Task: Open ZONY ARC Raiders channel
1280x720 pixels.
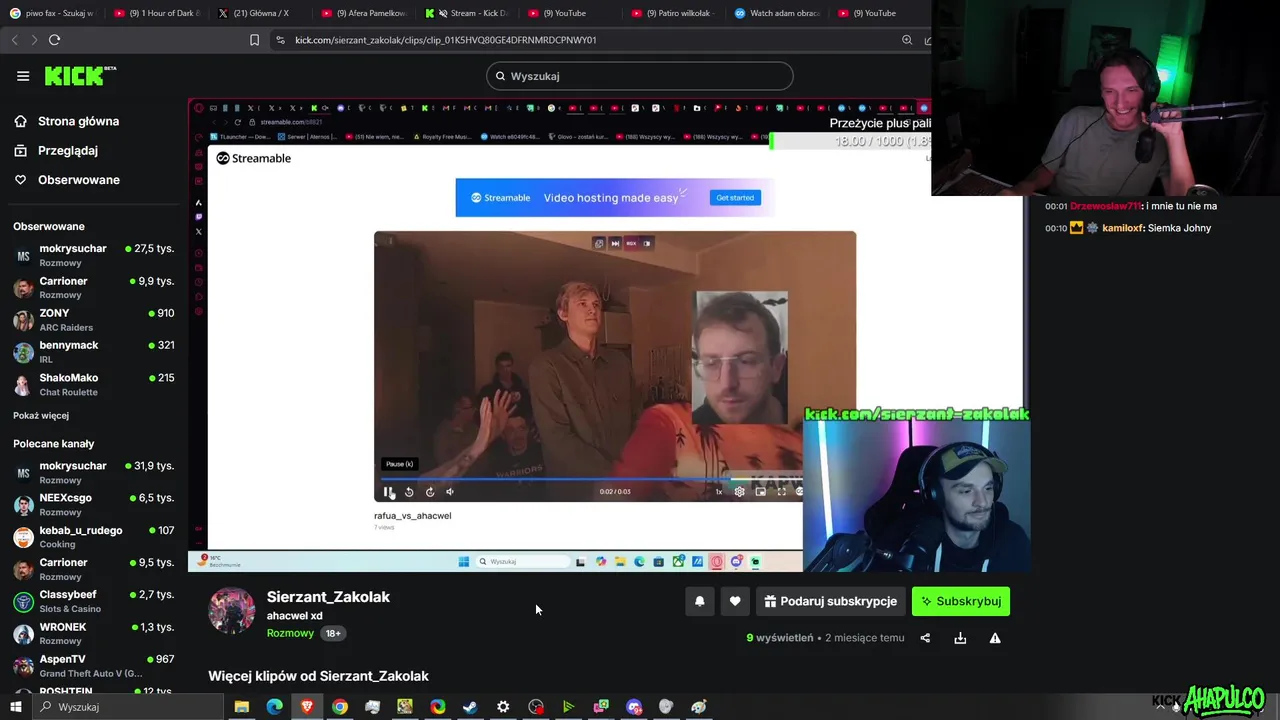Action: coord(94,320)
